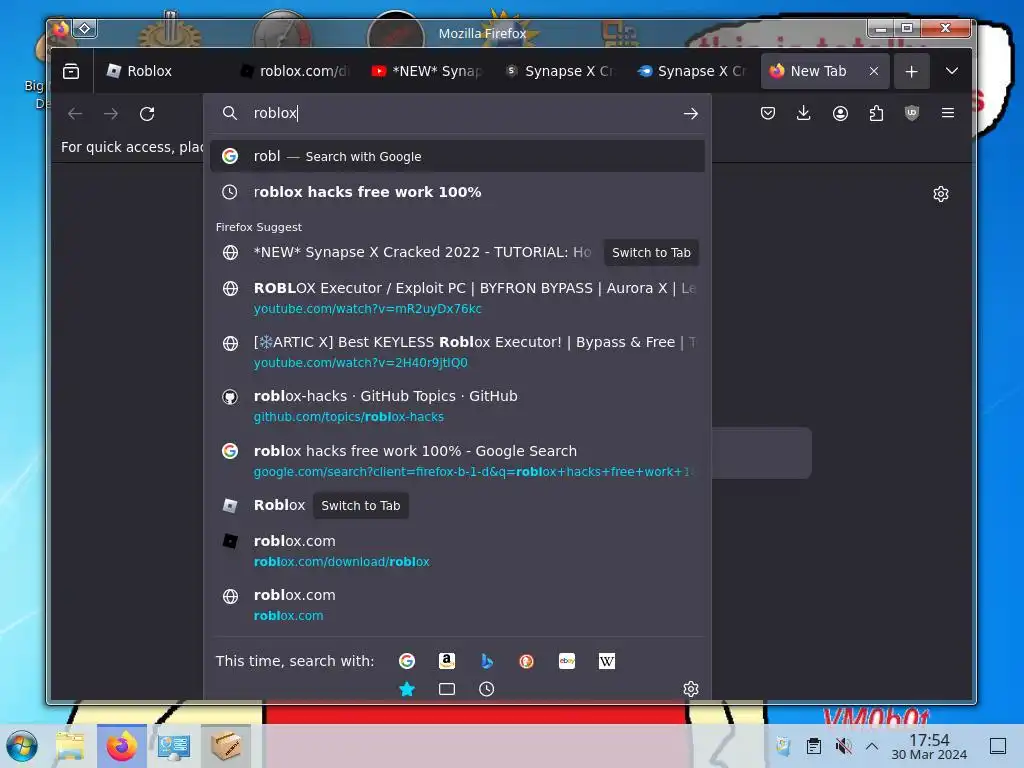This screenshot has height=768, width=1024.
Task: Open the Windows Start menu
Action: (22, 746)
